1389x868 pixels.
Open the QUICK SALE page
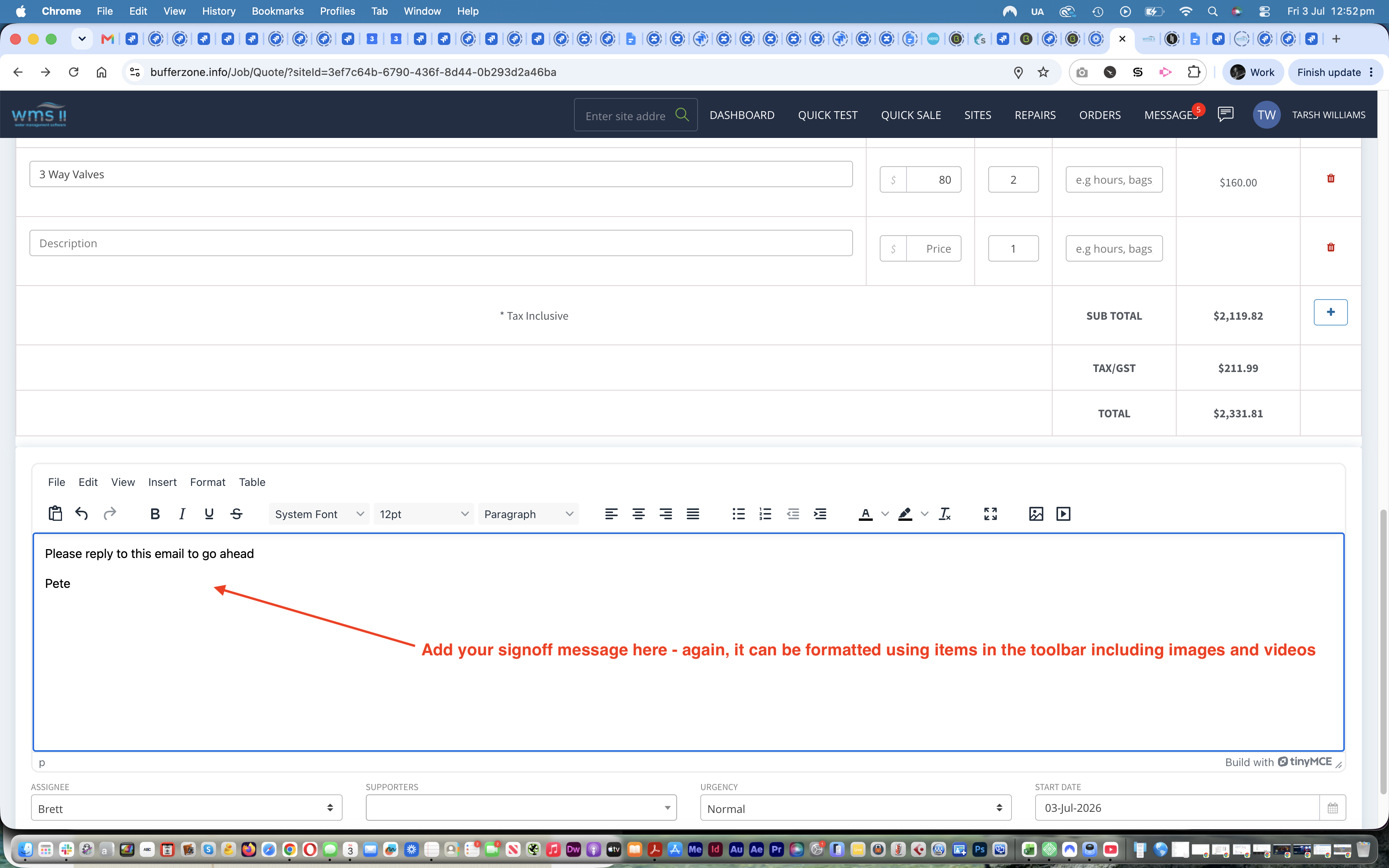(911, 115)
